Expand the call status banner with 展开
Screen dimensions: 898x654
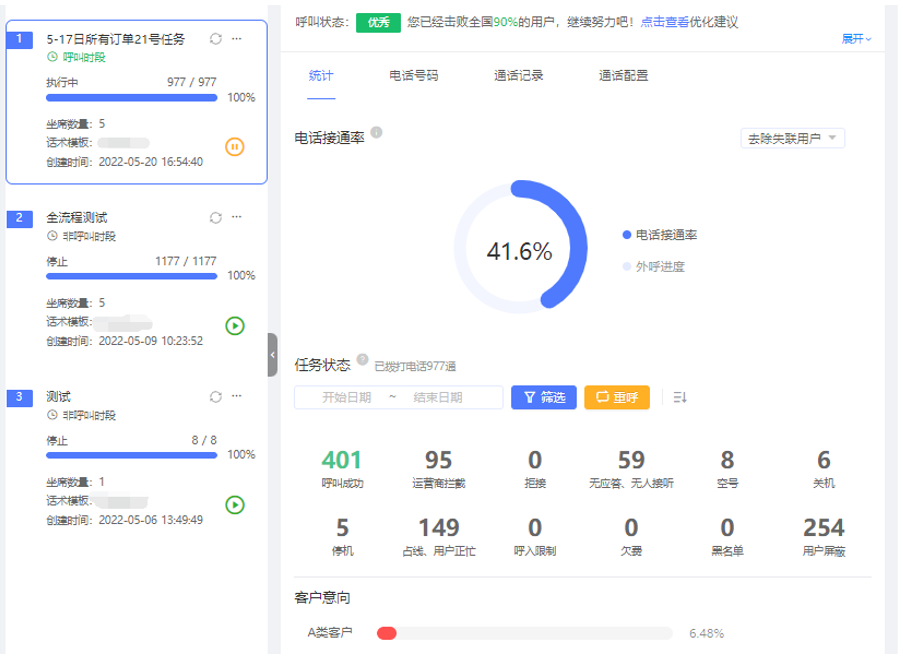pyautogui.click(x=856, y=39)
